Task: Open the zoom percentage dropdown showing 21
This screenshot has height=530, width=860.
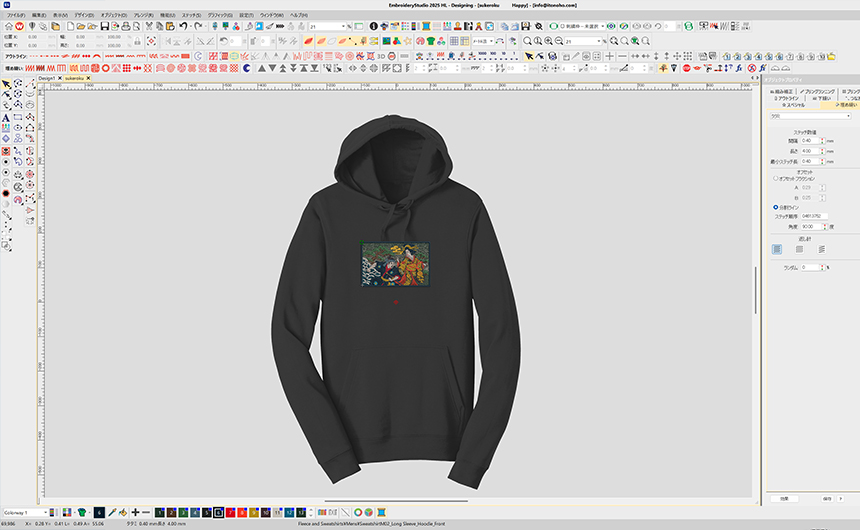Action: [347, 26]
